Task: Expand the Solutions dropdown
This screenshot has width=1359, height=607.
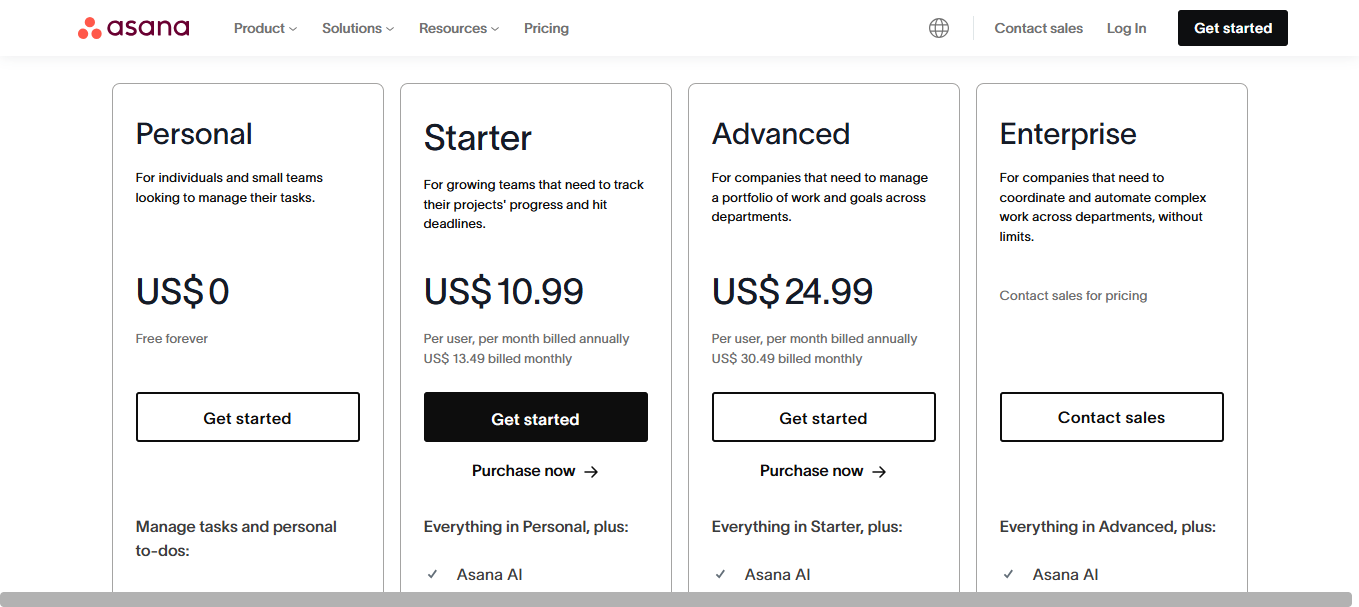Action: point(357,28)
